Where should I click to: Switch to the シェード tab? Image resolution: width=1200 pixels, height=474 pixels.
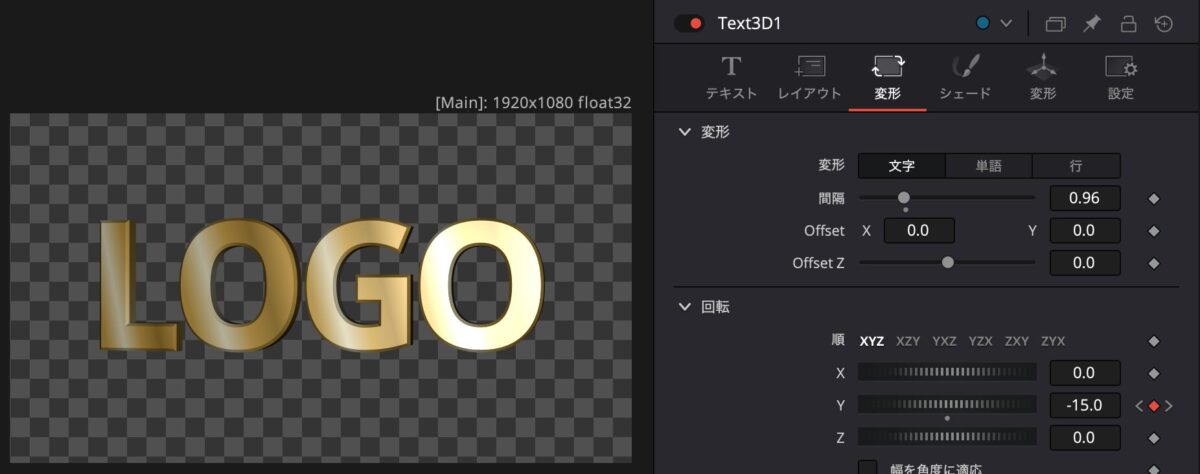(x=965, y=78)
